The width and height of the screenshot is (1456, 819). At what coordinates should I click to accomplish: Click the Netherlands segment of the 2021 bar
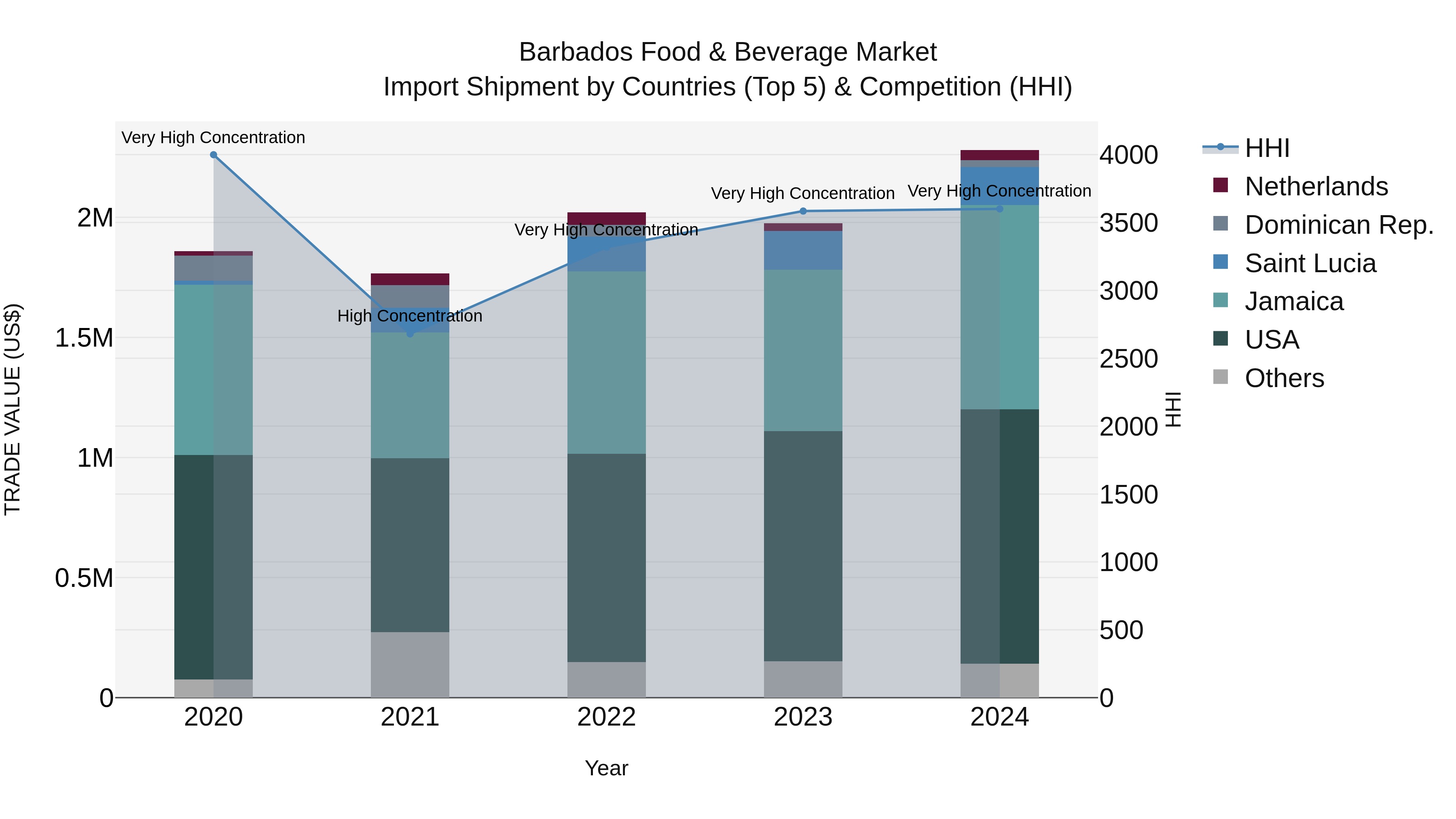411,279
